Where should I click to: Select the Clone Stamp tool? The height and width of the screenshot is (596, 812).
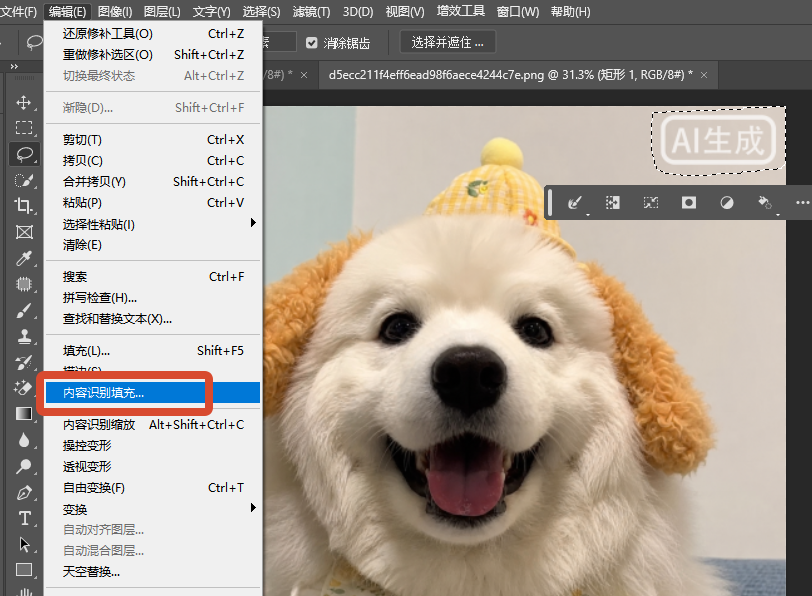(x=24, y=336)
